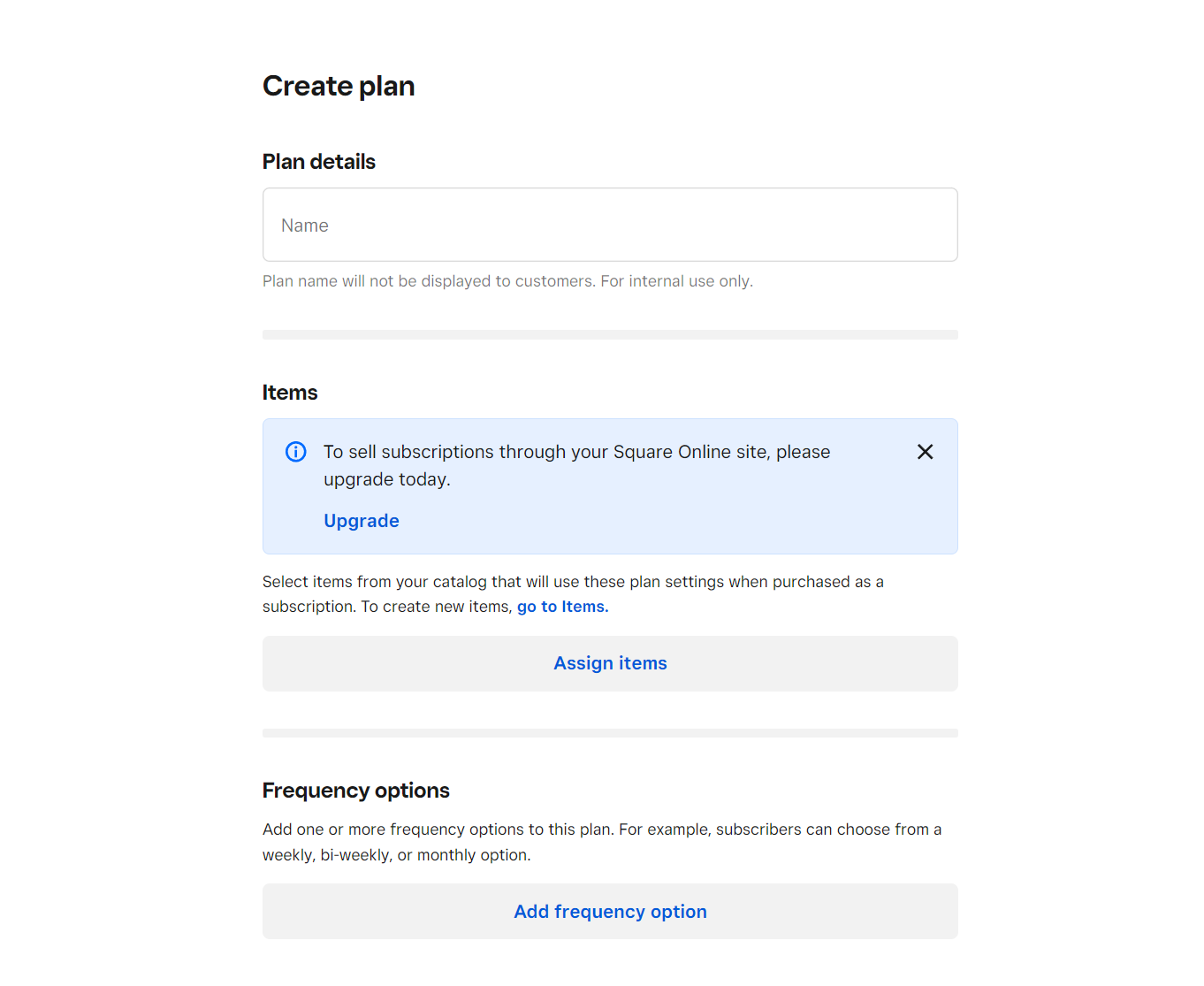Screen dimensions: 1204x986
Task: Click the 'Plan name will not be displayed' hint
Action: (507, 281)
